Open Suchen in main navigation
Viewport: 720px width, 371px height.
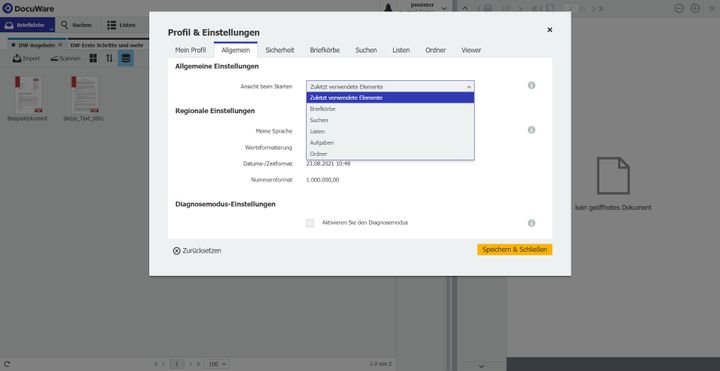[76, 25]
